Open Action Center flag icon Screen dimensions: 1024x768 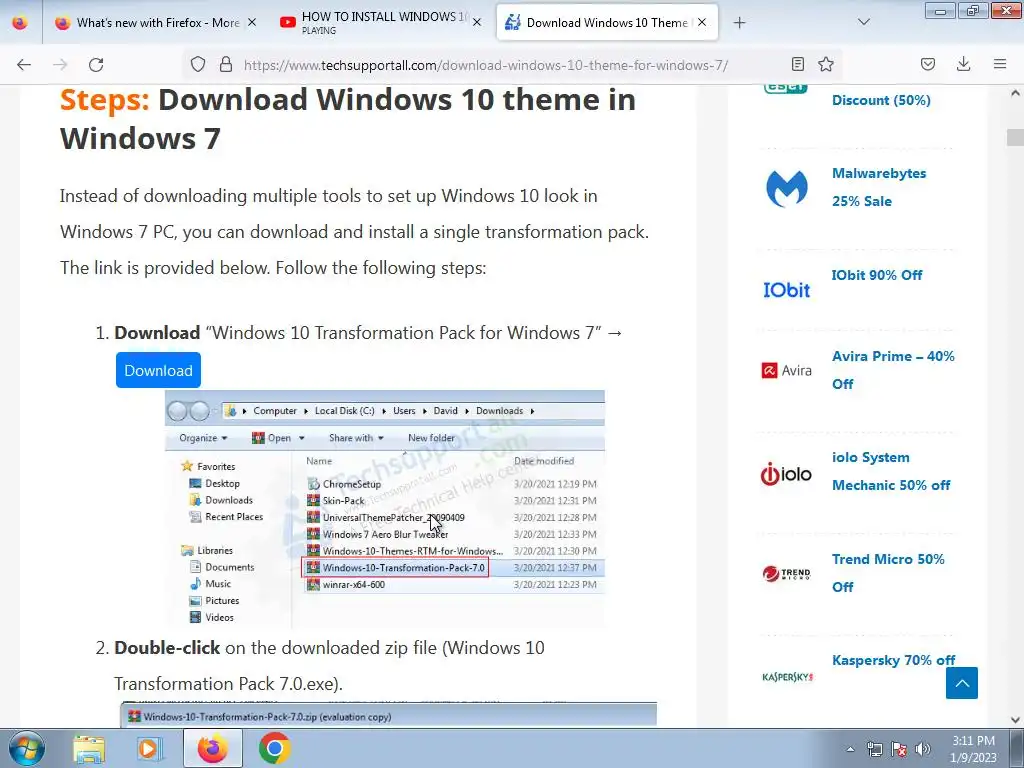point(899,749)
